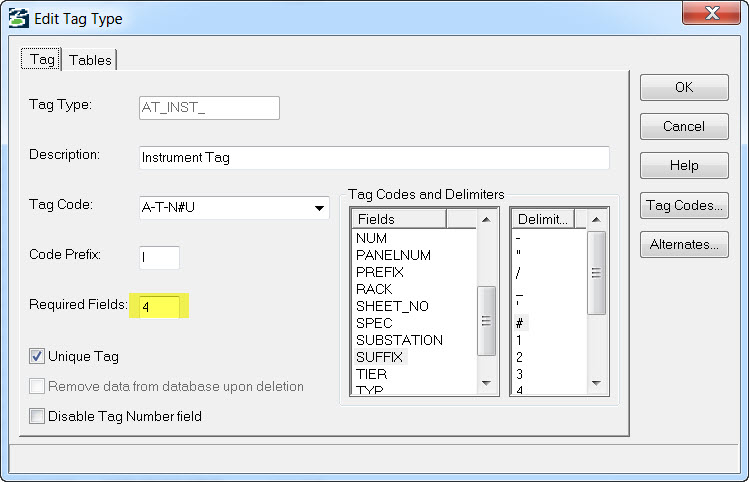Click the Delimiters list down arrow
The width and height of the screenshot is (749, 482).
pyautogui.click(x=596, y=383)
